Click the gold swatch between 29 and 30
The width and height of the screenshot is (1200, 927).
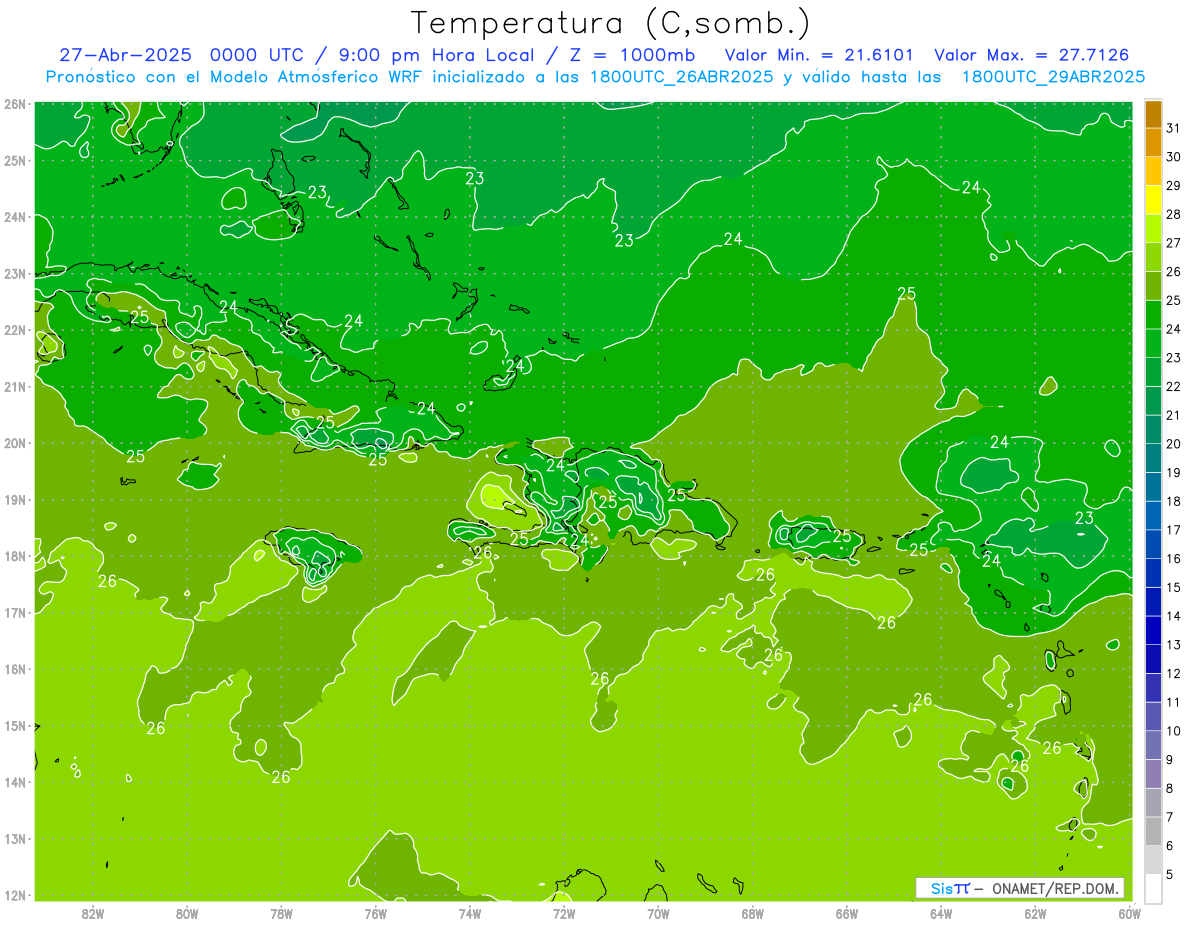(x=1153, y=172)
